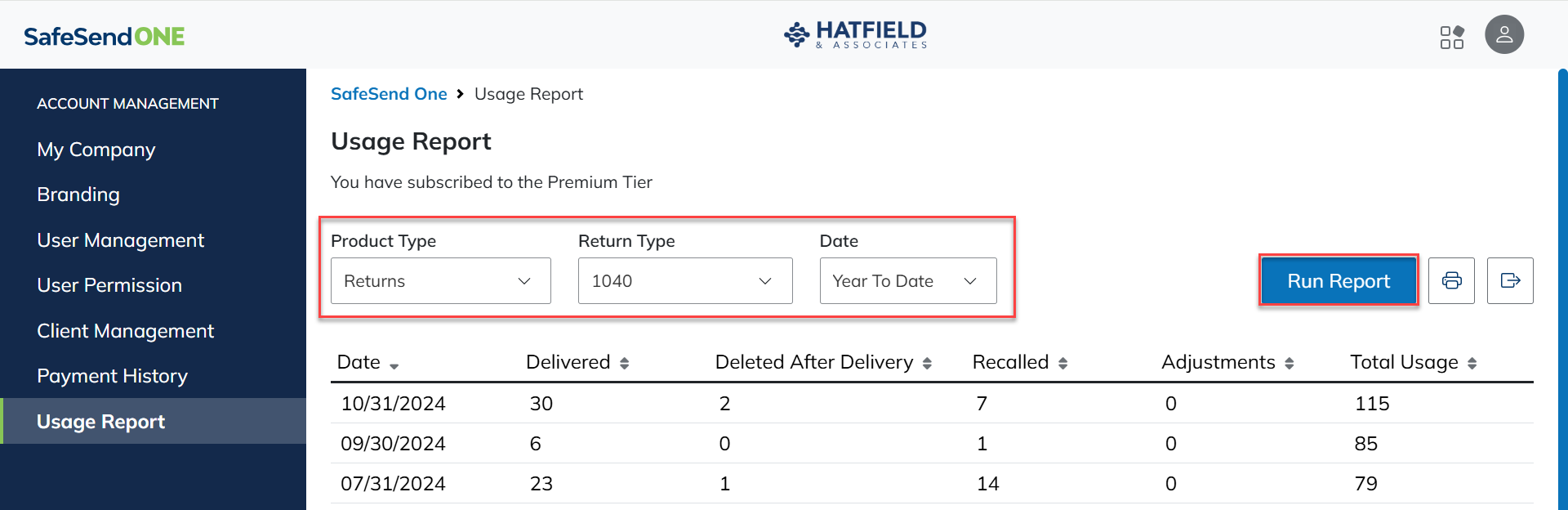Select Payment History in sidebar
The image size is (1568, 510).
[113, 376]
